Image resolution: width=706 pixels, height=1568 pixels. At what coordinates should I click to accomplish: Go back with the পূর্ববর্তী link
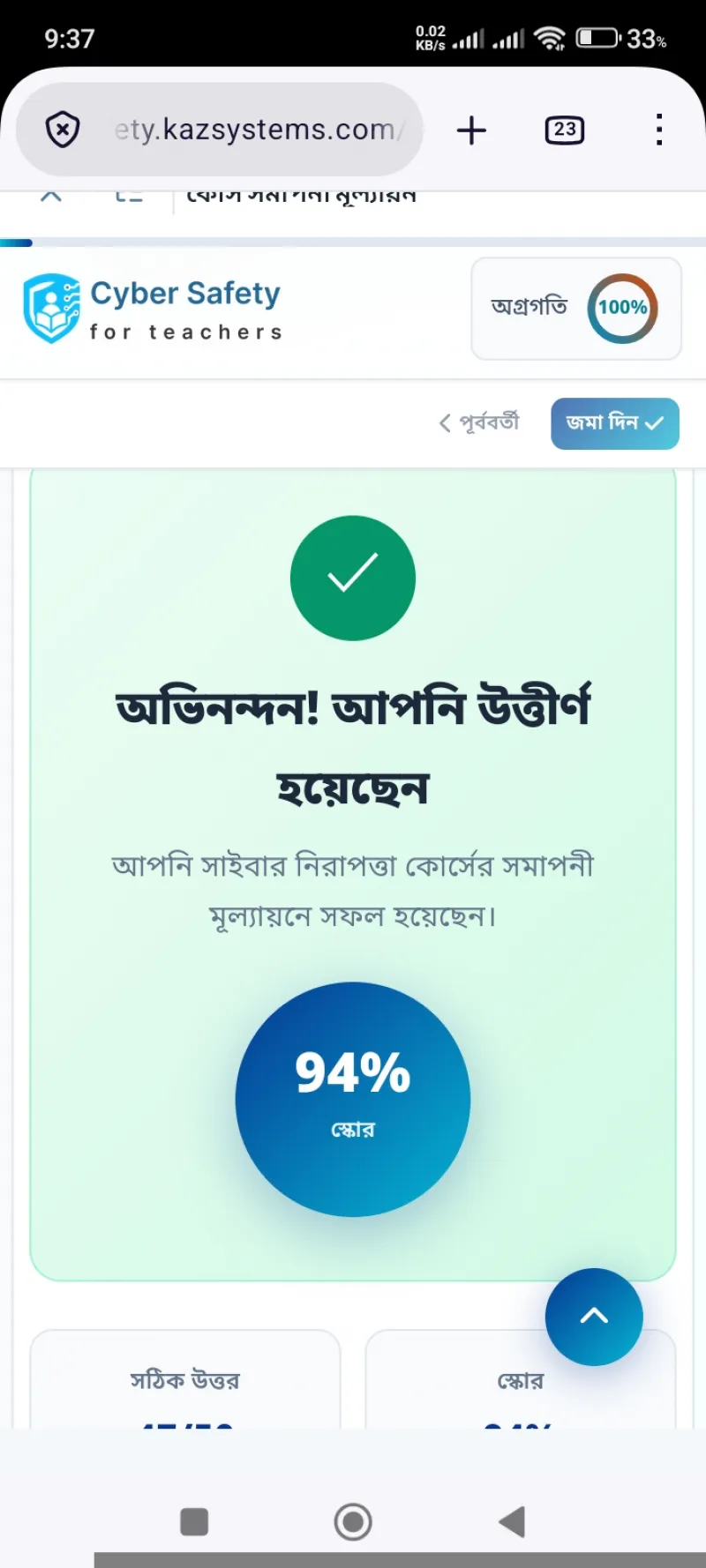pyautogui.click(x=479, y=422)
